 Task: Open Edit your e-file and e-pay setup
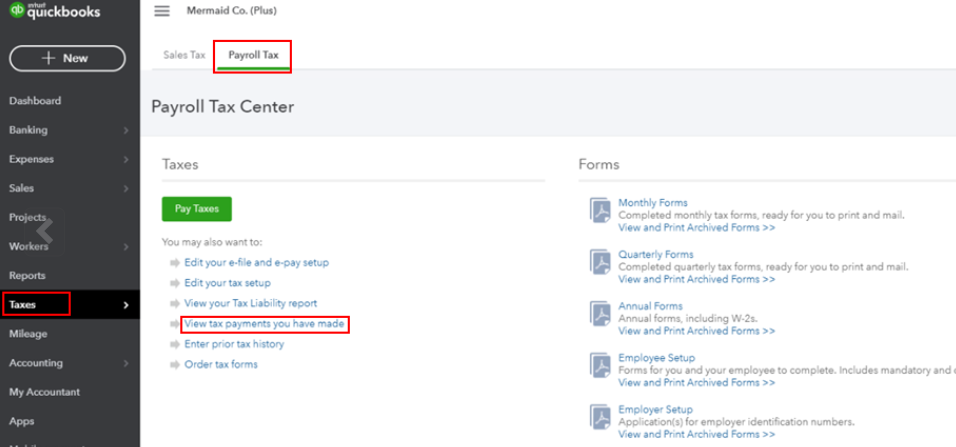click(x=257, y=263)
